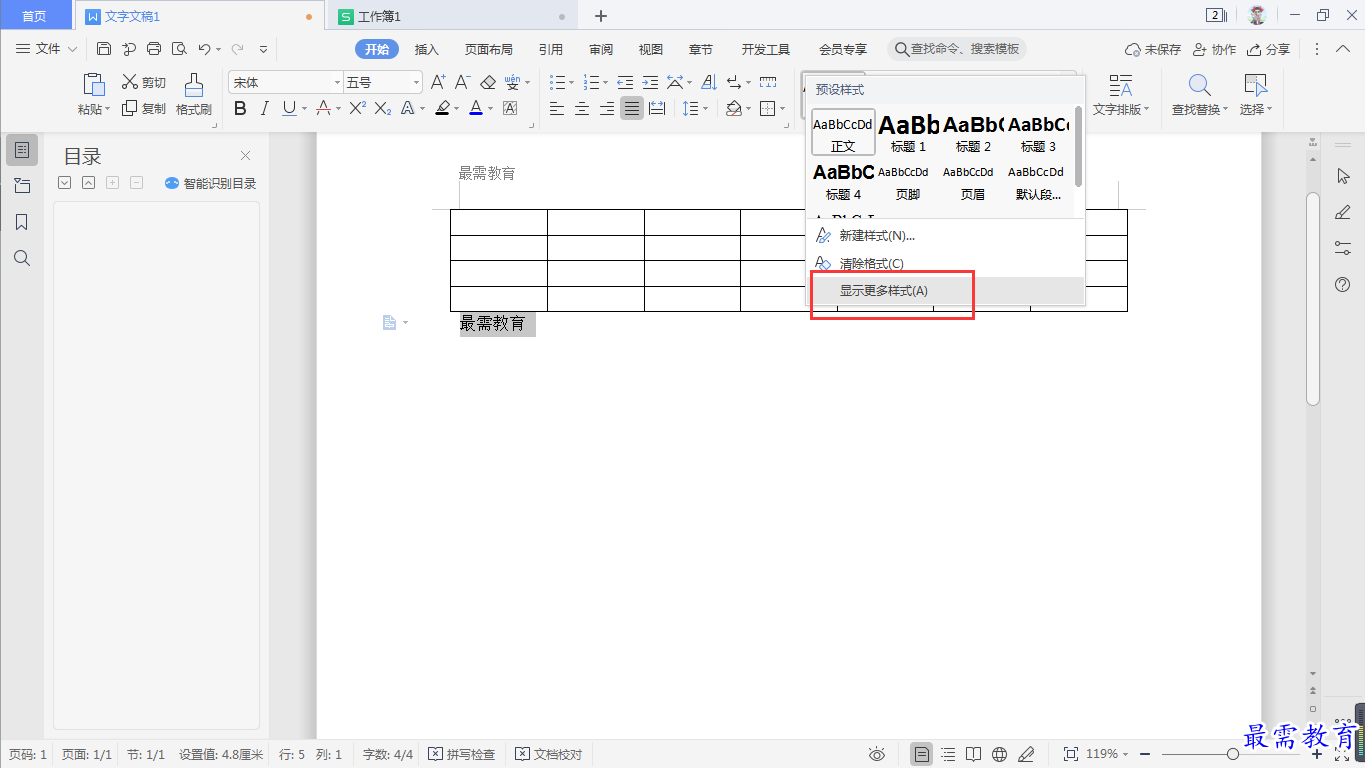Set right text alignment

tap(607, 108)
